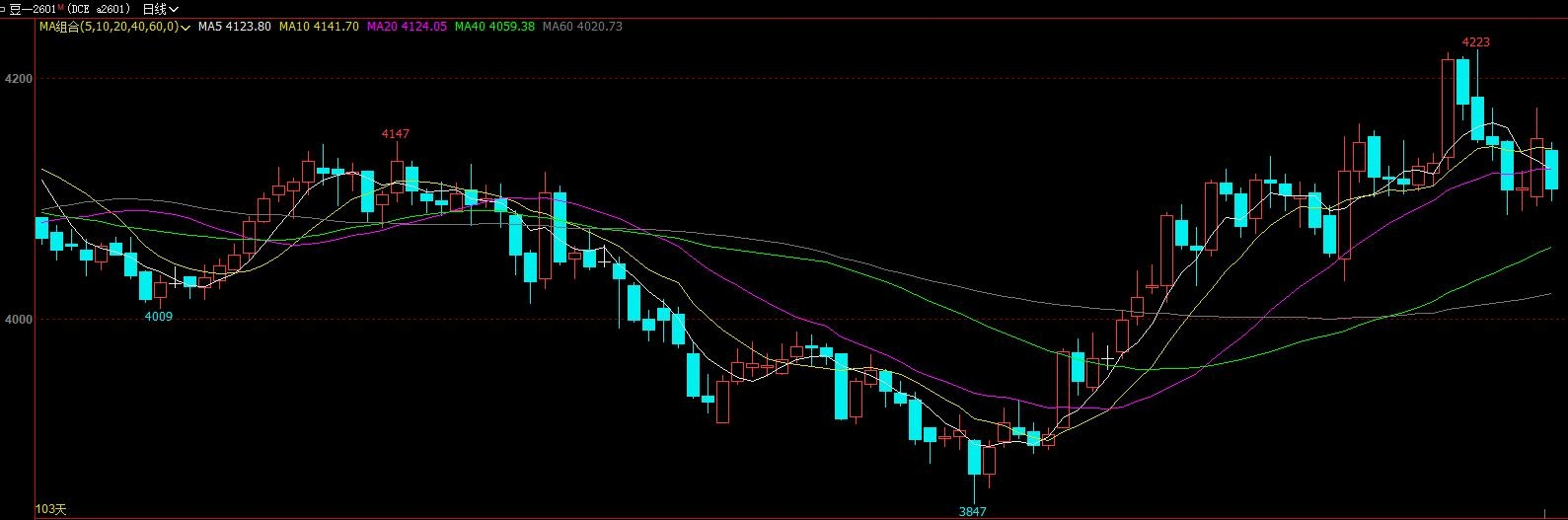Click the 4200 price axis label
This screenshot has width=1568, height=520.
19,78
